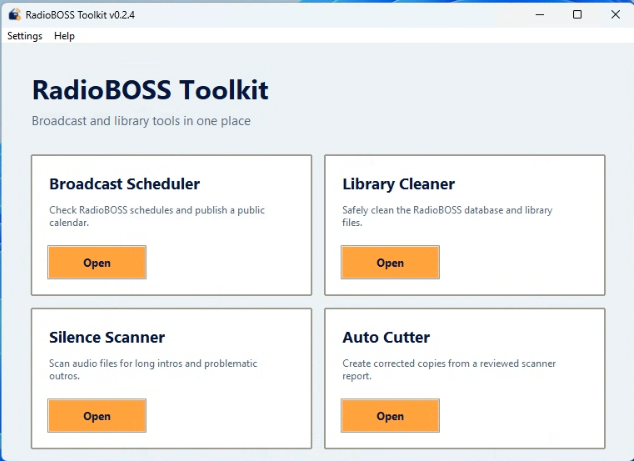Click the Library Cleaner card heading
Image resolution: width=634 pixels, height=461 pixels.
[399, 184]
